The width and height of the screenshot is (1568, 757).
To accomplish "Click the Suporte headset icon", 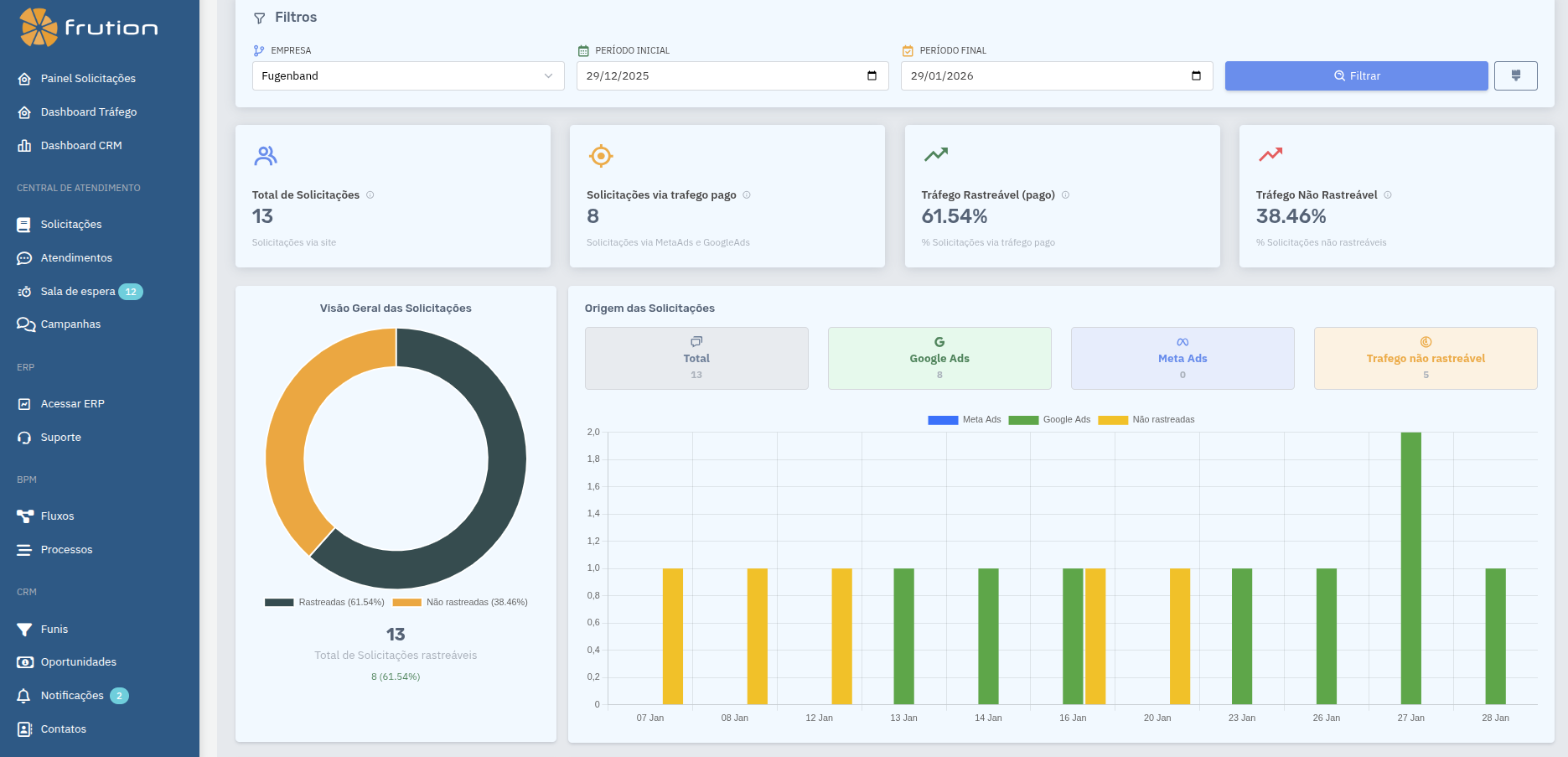I will coord(24,438).
